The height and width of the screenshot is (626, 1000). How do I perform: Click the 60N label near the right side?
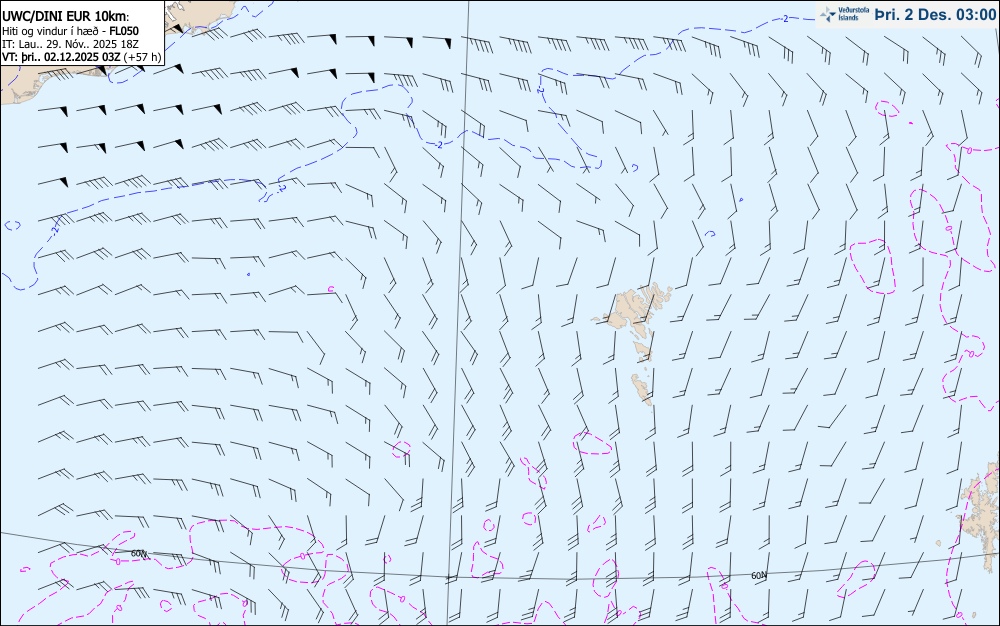pyautogui.click(x=758, y=576)
